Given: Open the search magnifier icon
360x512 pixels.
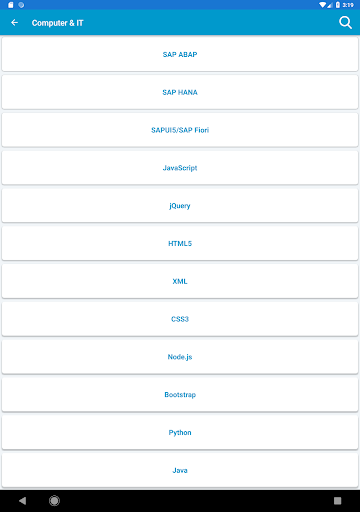Looking at the screenshot, I should [x=345, y=23].
